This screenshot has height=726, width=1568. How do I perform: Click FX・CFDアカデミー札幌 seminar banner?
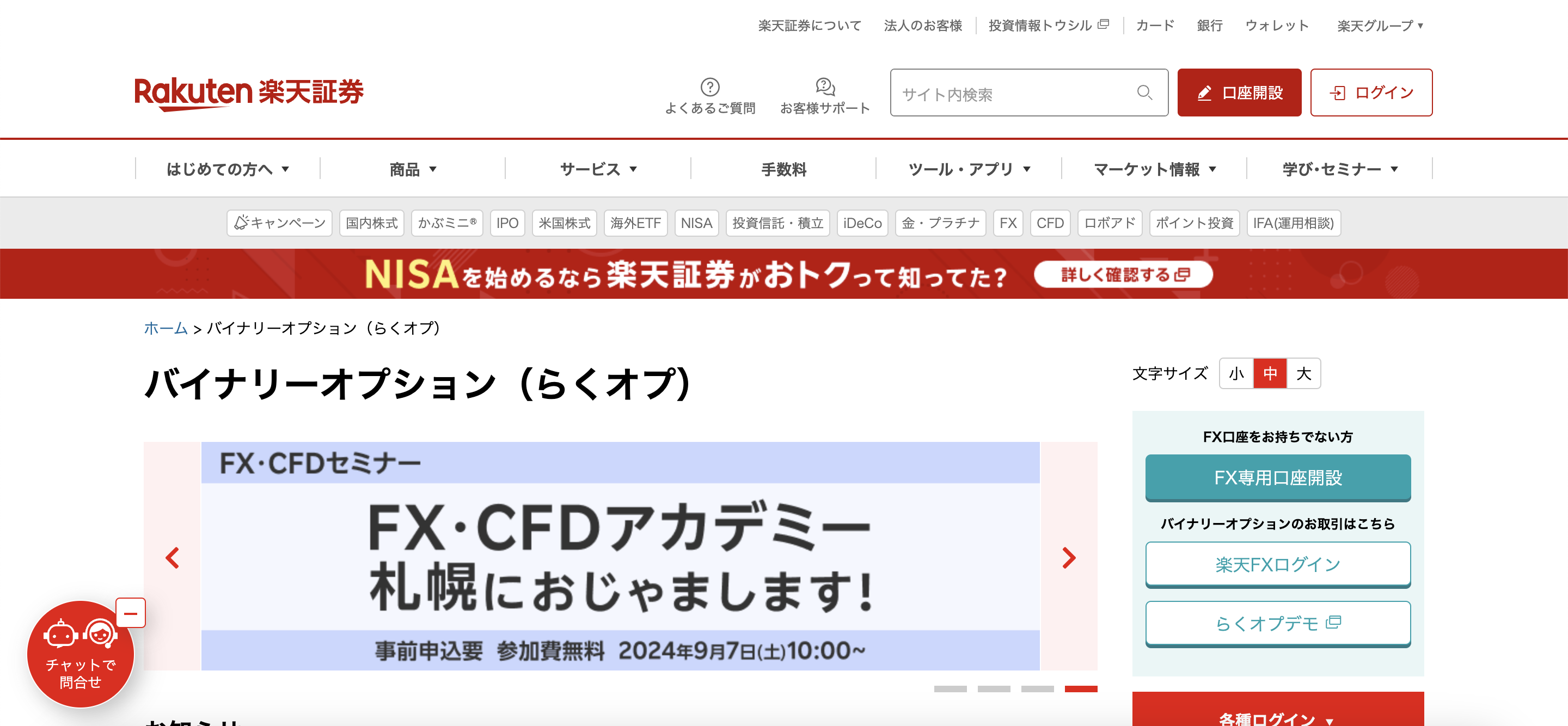click(x=620, y=556)
